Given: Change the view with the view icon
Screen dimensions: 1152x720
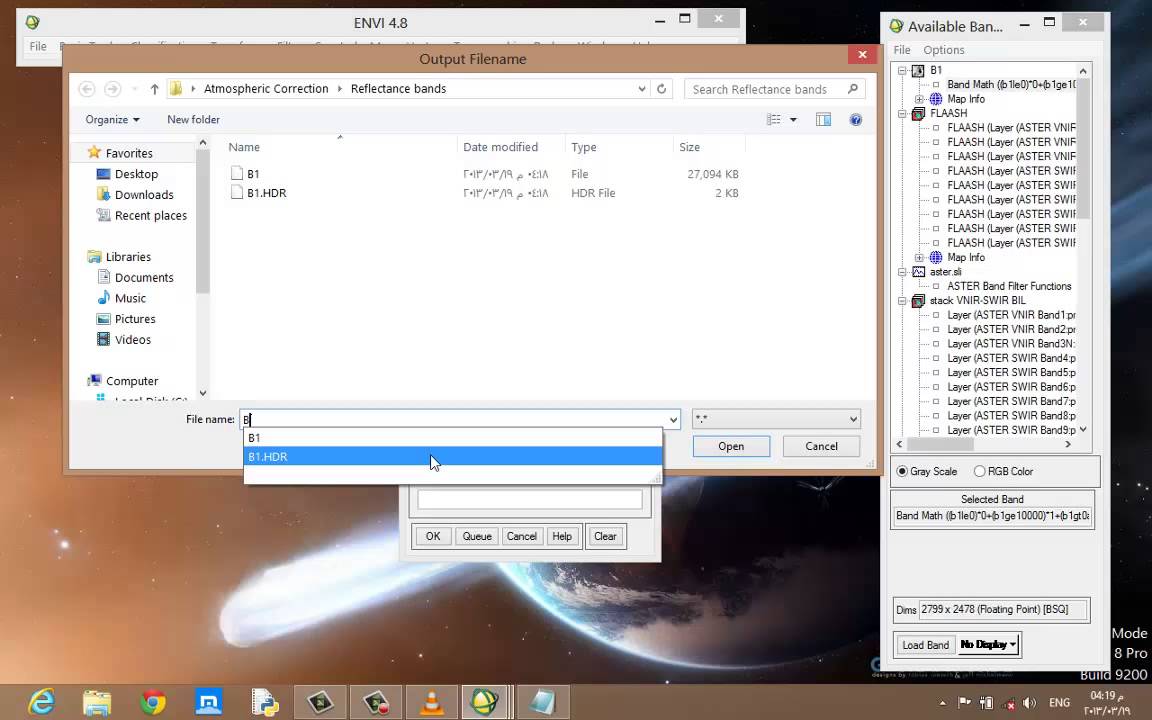Looking at the screenshot, I should point(774,119).
